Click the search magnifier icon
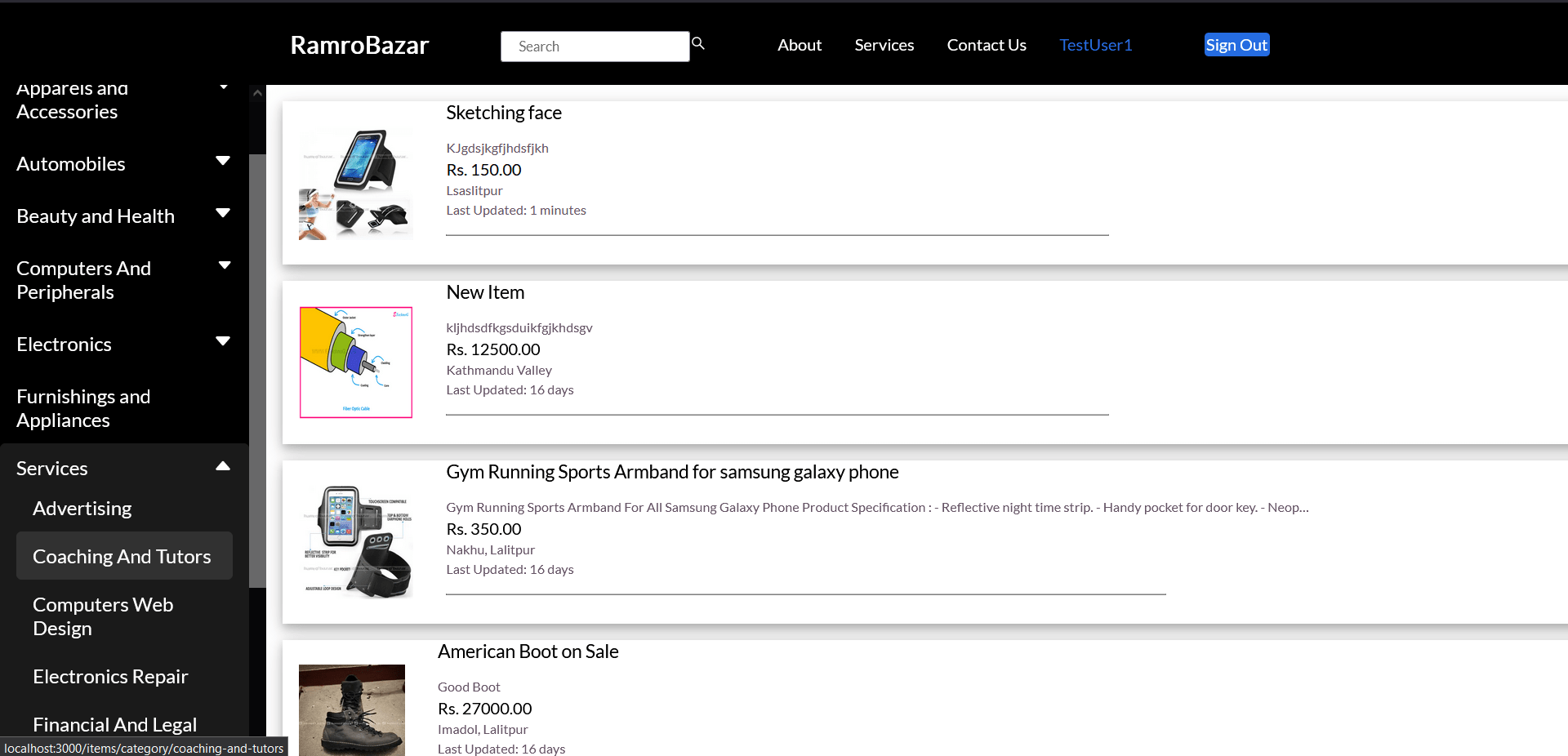This screenshot has height=756, width=1568. click(698, 42)
